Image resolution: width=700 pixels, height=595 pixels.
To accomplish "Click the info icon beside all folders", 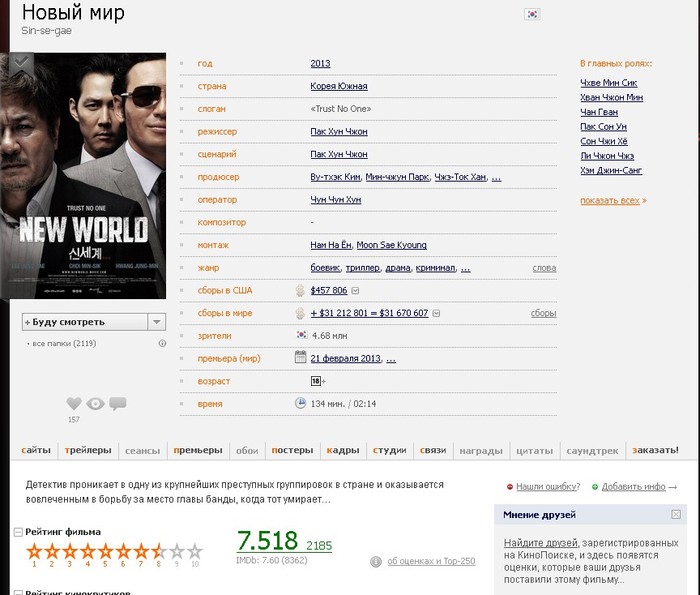I will click(x=162, y=343).
